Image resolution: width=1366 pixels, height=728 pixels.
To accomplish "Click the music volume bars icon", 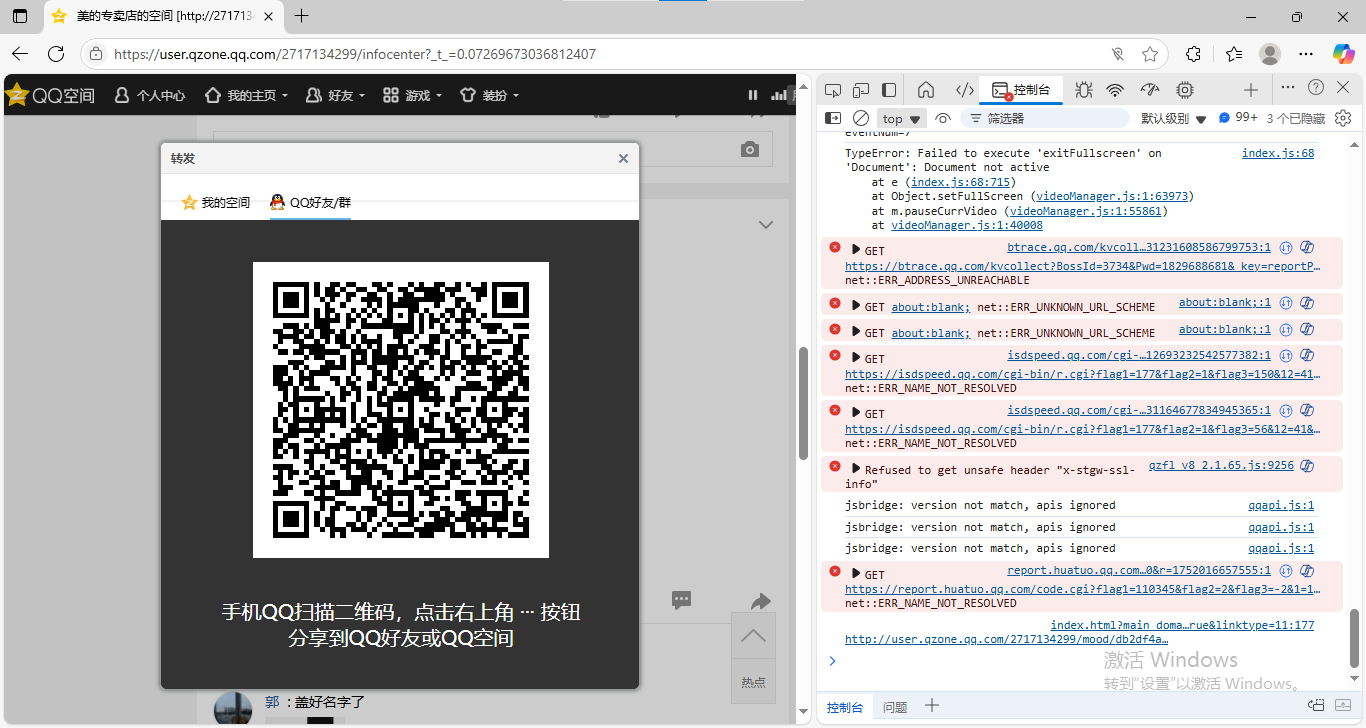I will tap(779, 95).
